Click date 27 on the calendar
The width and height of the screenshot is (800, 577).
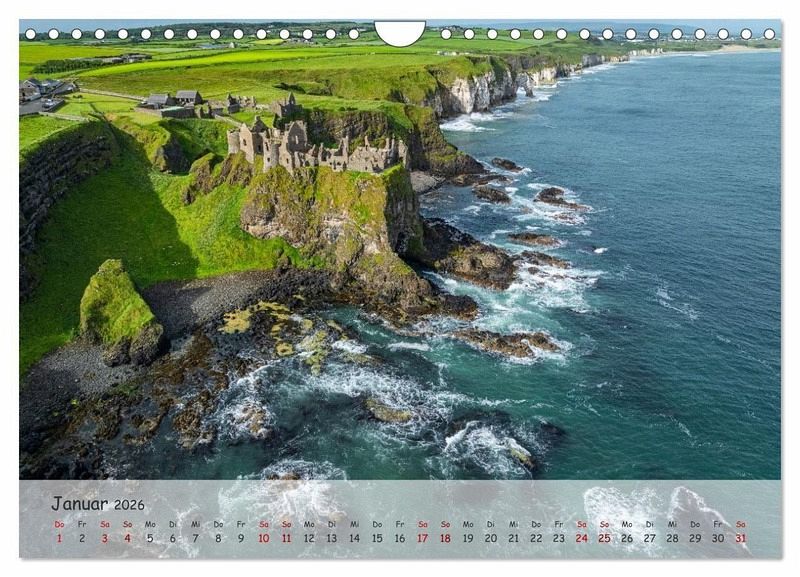649,538
